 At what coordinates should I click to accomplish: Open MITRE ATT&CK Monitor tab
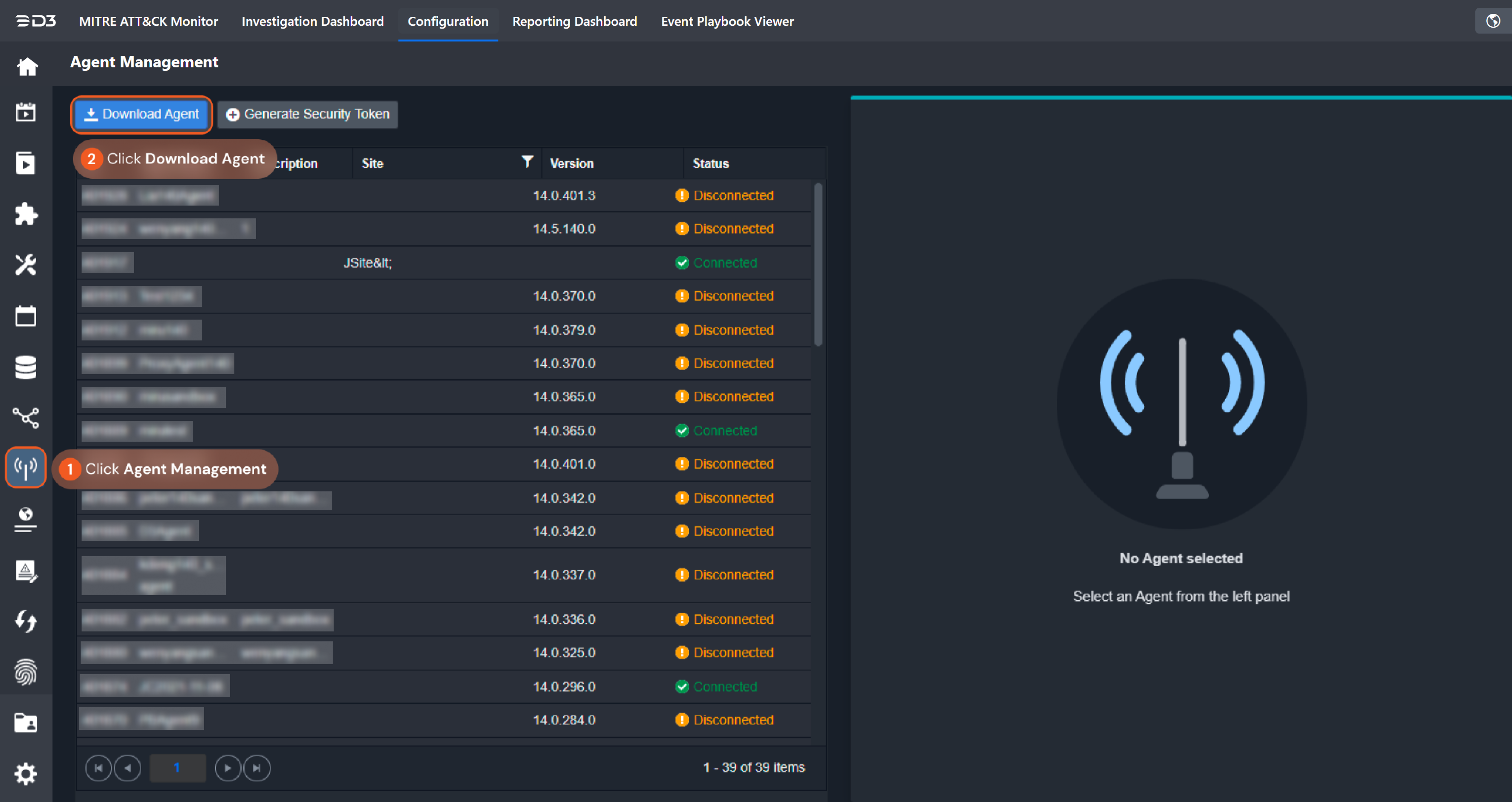[x=148, y=21]
